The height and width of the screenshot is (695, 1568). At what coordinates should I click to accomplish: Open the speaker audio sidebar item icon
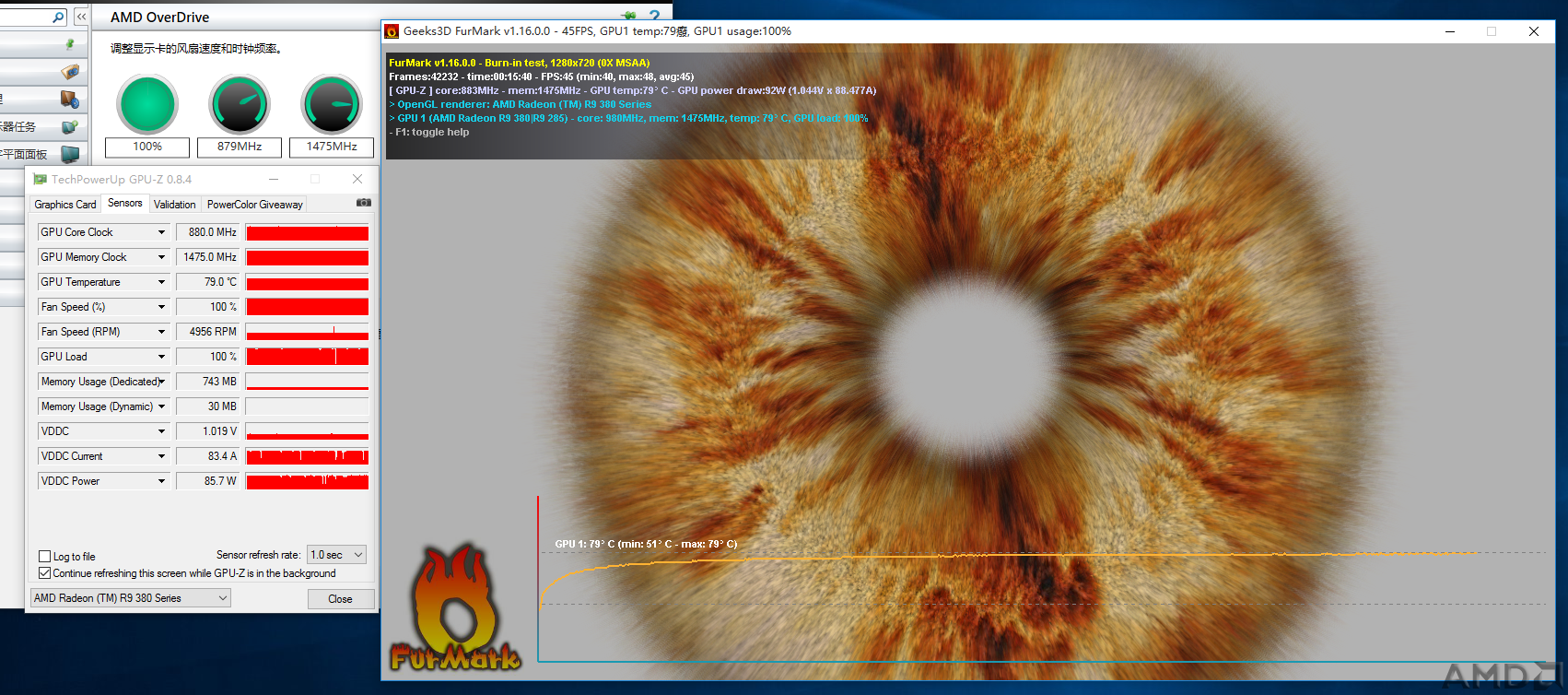70,71
